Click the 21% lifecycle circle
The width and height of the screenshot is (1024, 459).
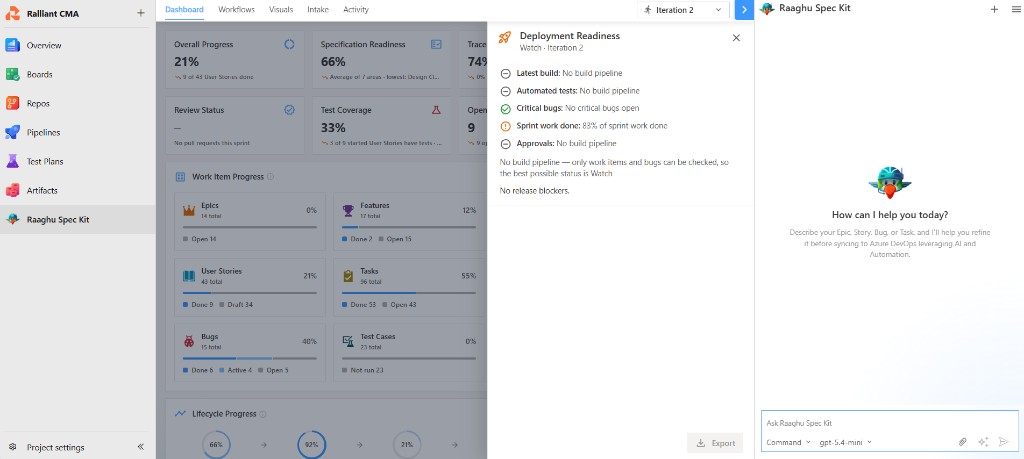point(407,445)
